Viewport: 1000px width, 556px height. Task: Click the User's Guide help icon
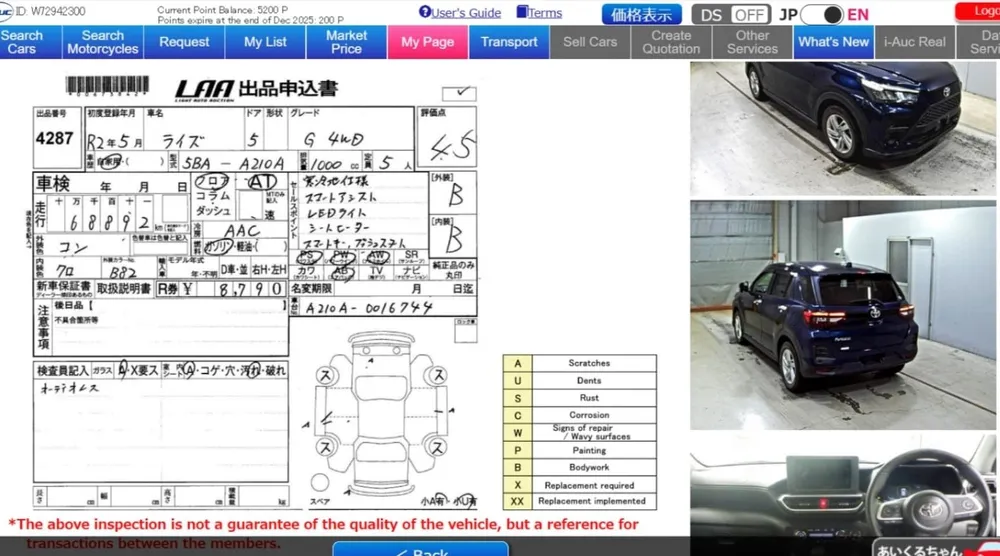click(425, 12)
